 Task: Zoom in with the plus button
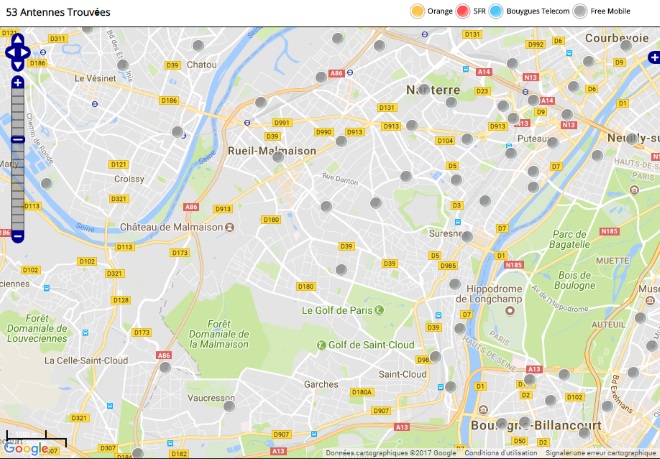(18, 83)
